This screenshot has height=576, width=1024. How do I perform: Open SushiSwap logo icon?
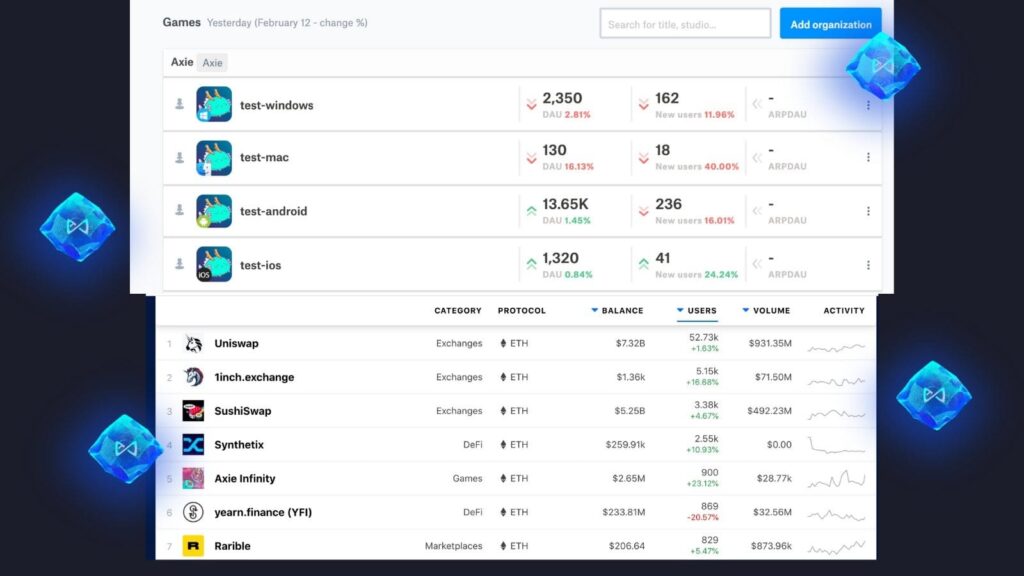coord(193,411)
